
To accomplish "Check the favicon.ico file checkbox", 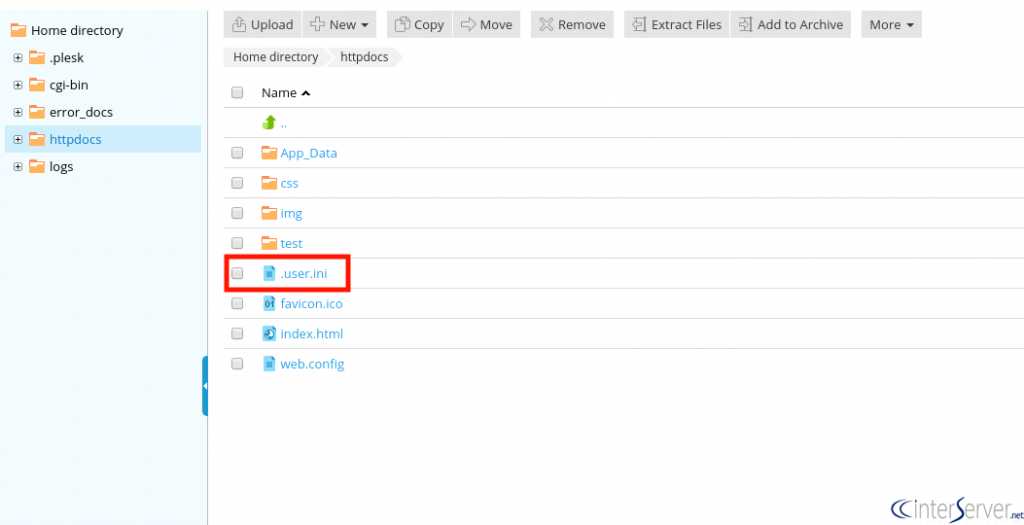I will click(x=237, y=303).
